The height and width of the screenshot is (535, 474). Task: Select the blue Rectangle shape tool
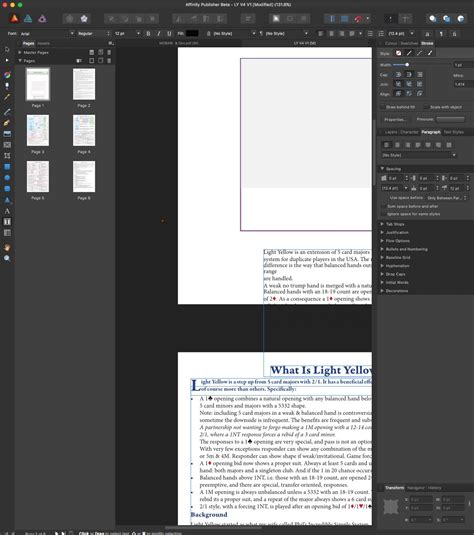pos(7,167)
